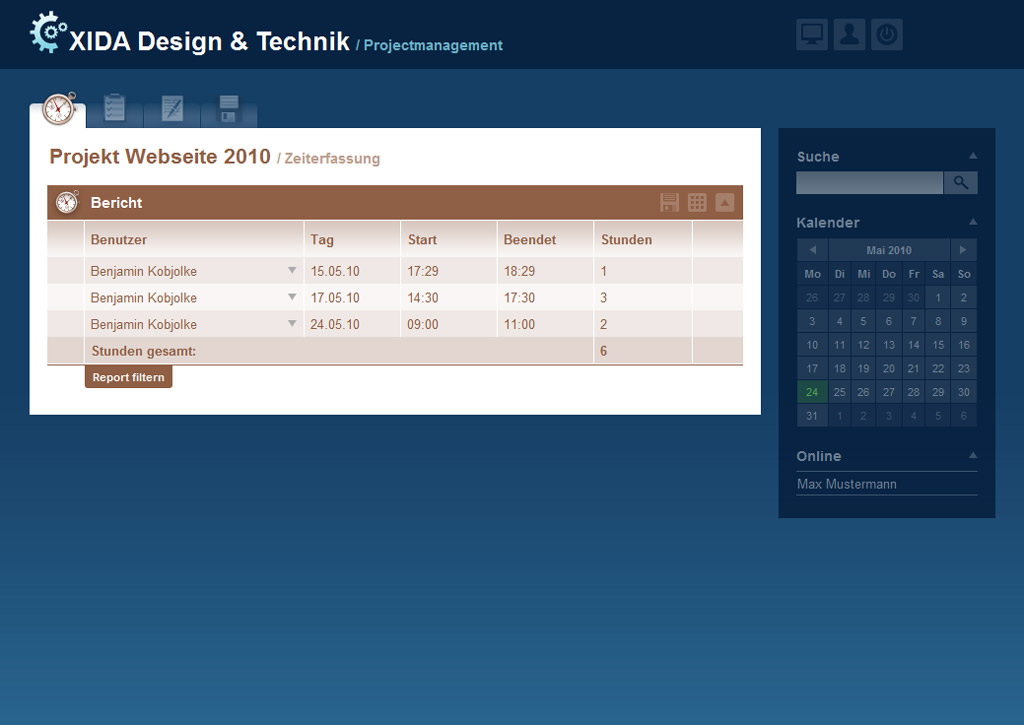Open user dropdown in 17.05.10 row
This screenshot has width=1024, height=725.
point(292,297)
